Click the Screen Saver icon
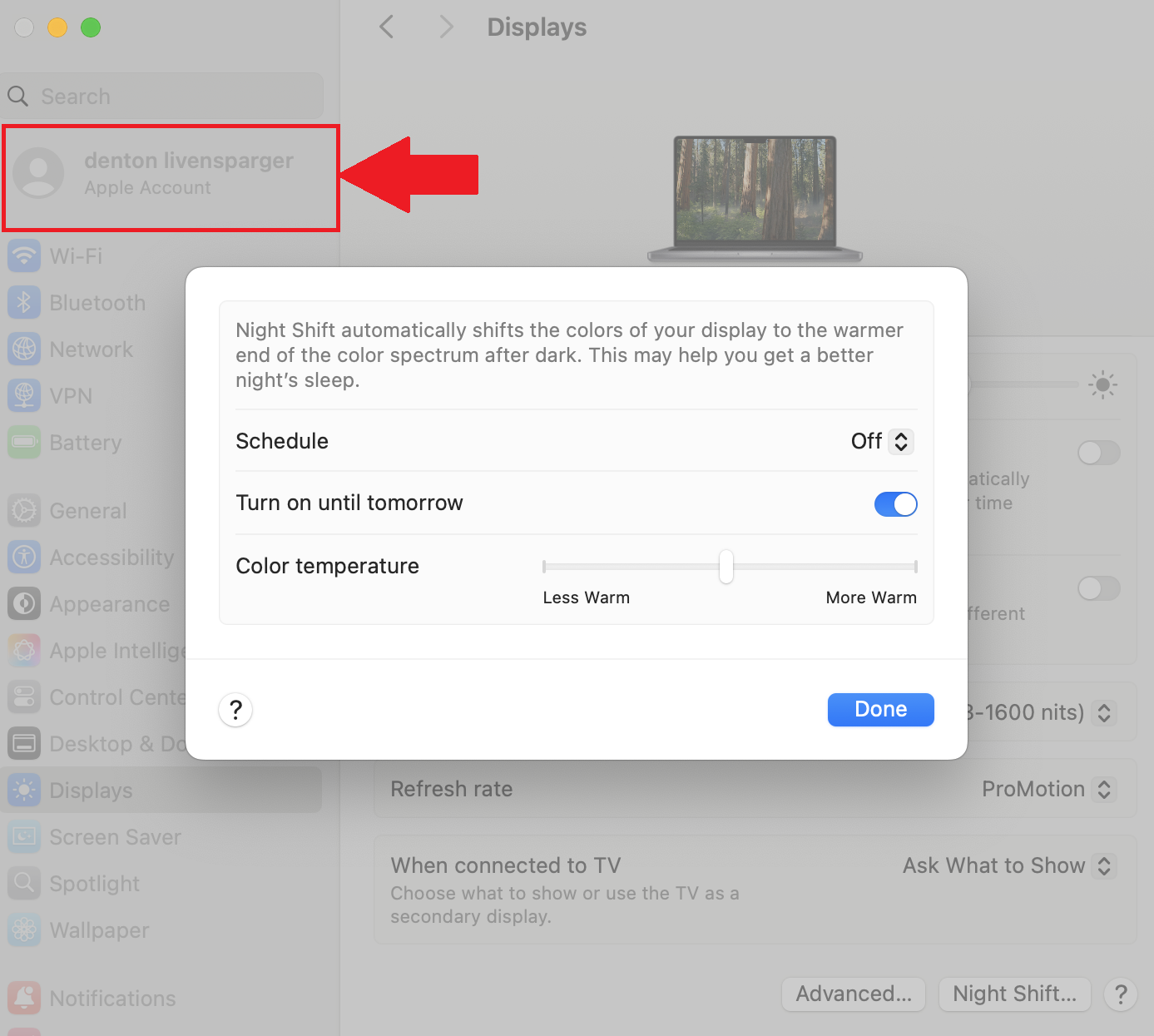 tap(24, 836)
